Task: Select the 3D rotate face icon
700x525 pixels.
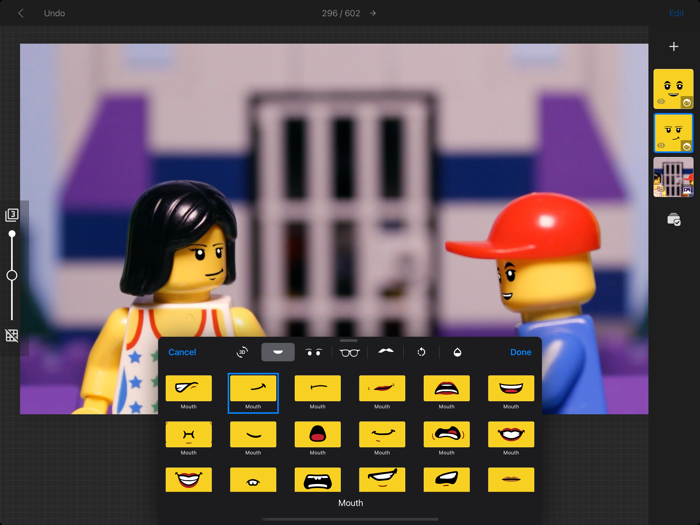Action: click(242, 352)
